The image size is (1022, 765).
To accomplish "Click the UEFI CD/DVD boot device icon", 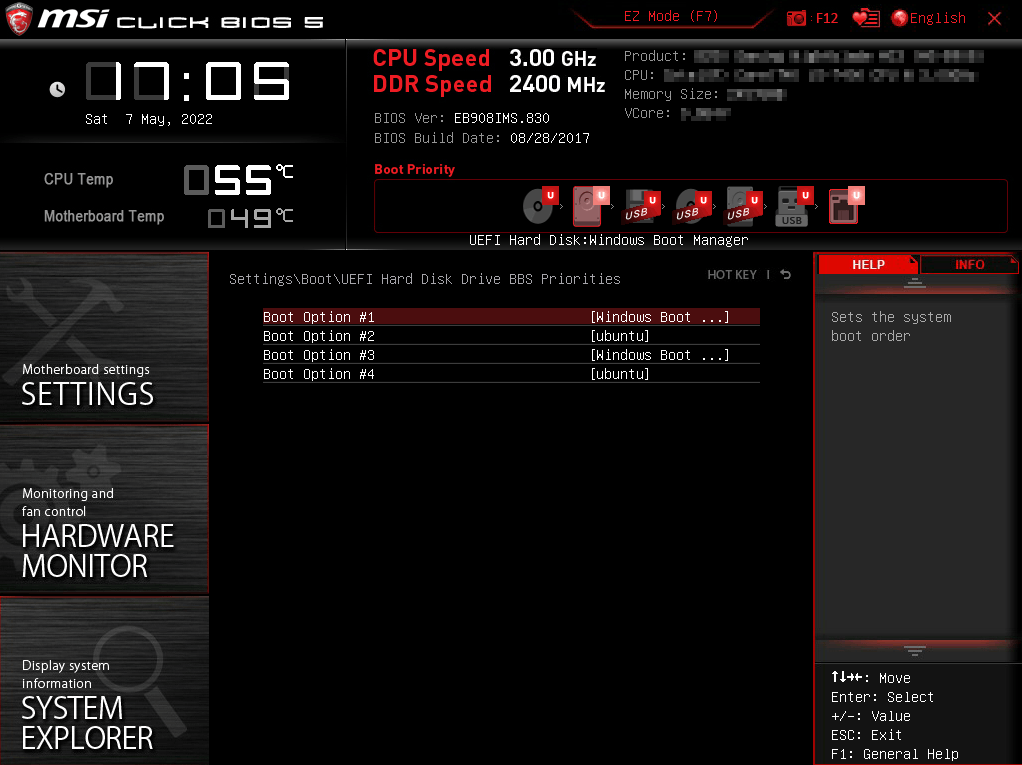I will (x=540, y=205).
